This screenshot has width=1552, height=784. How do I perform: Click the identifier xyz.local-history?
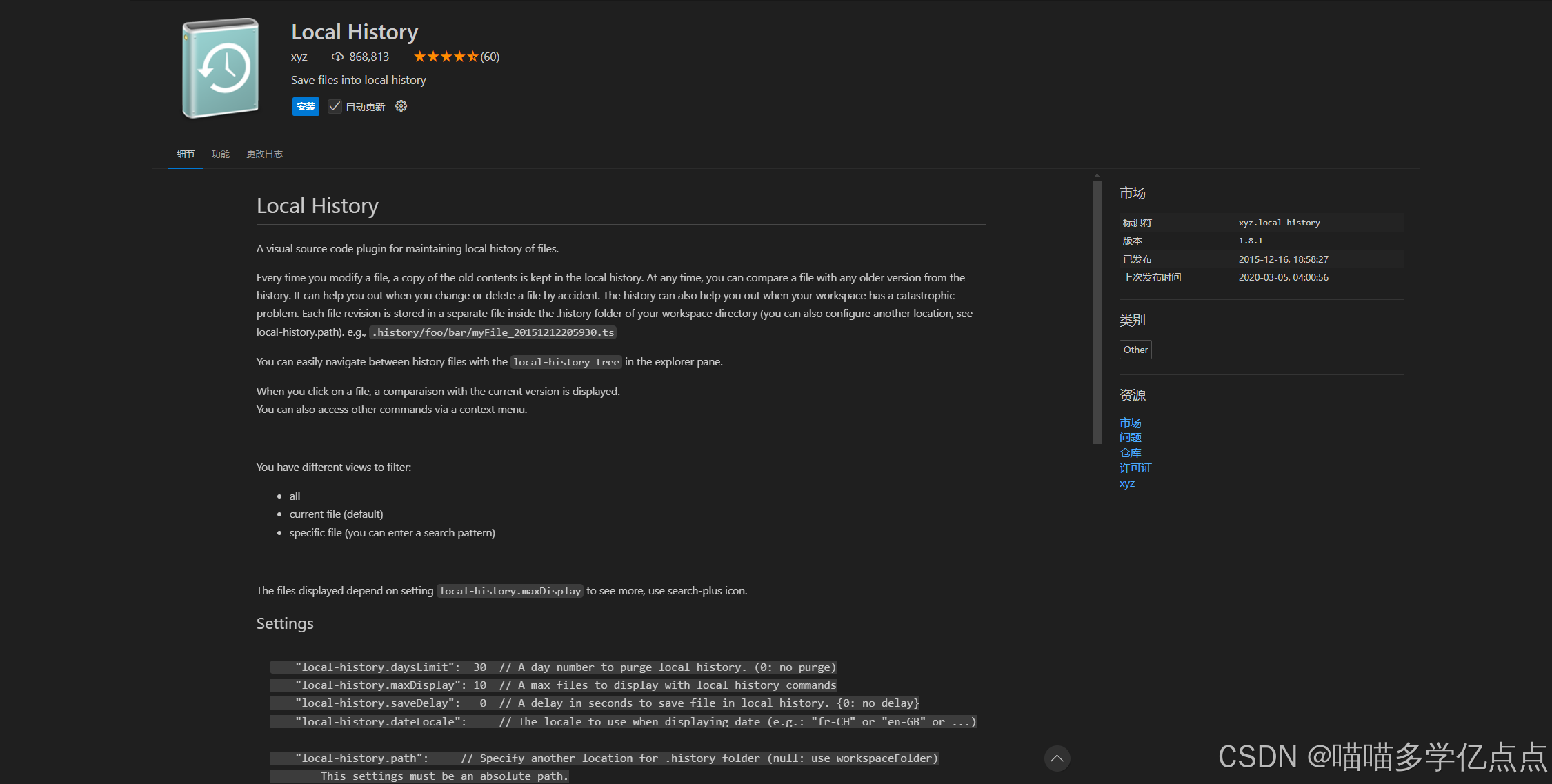(1279, 223)
